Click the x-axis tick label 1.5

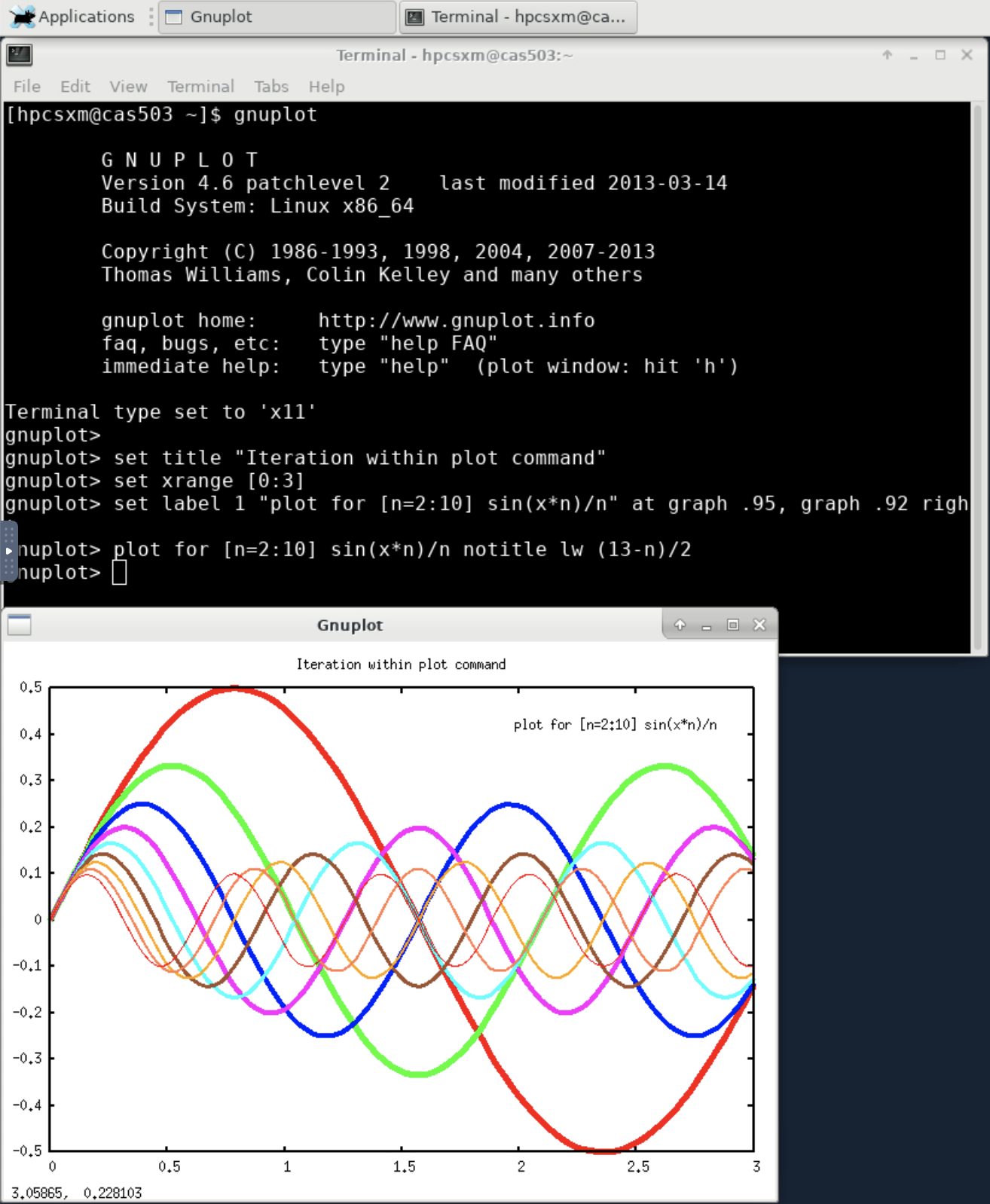[404, 1167]
